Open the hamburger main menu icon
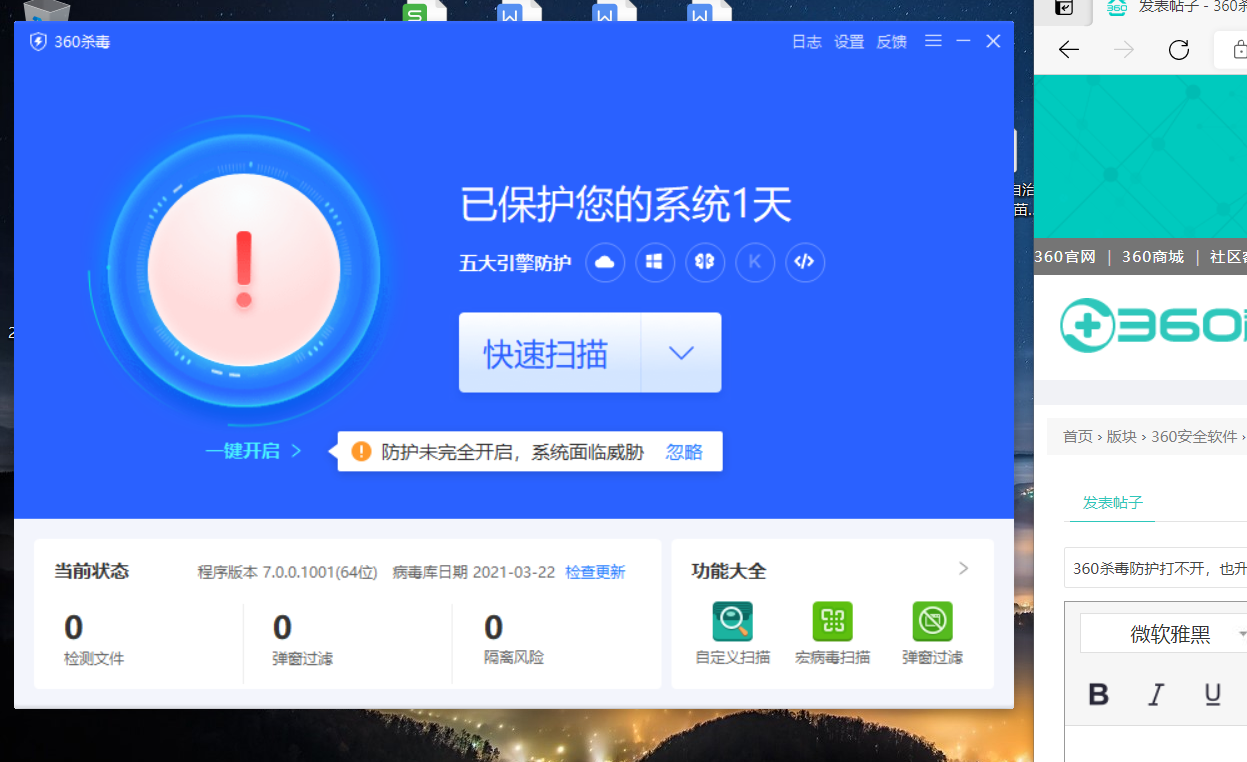 (x=933, y=41)
